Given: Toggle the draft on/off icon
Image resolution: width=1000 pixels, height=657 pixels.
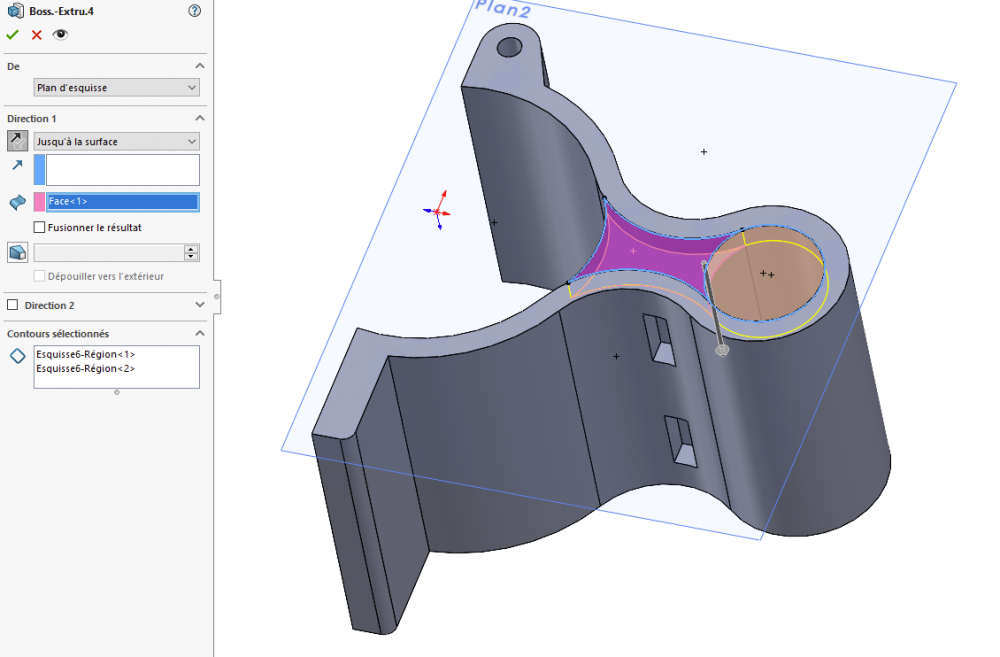Looking at the screenshot, I should pos(17,252).
